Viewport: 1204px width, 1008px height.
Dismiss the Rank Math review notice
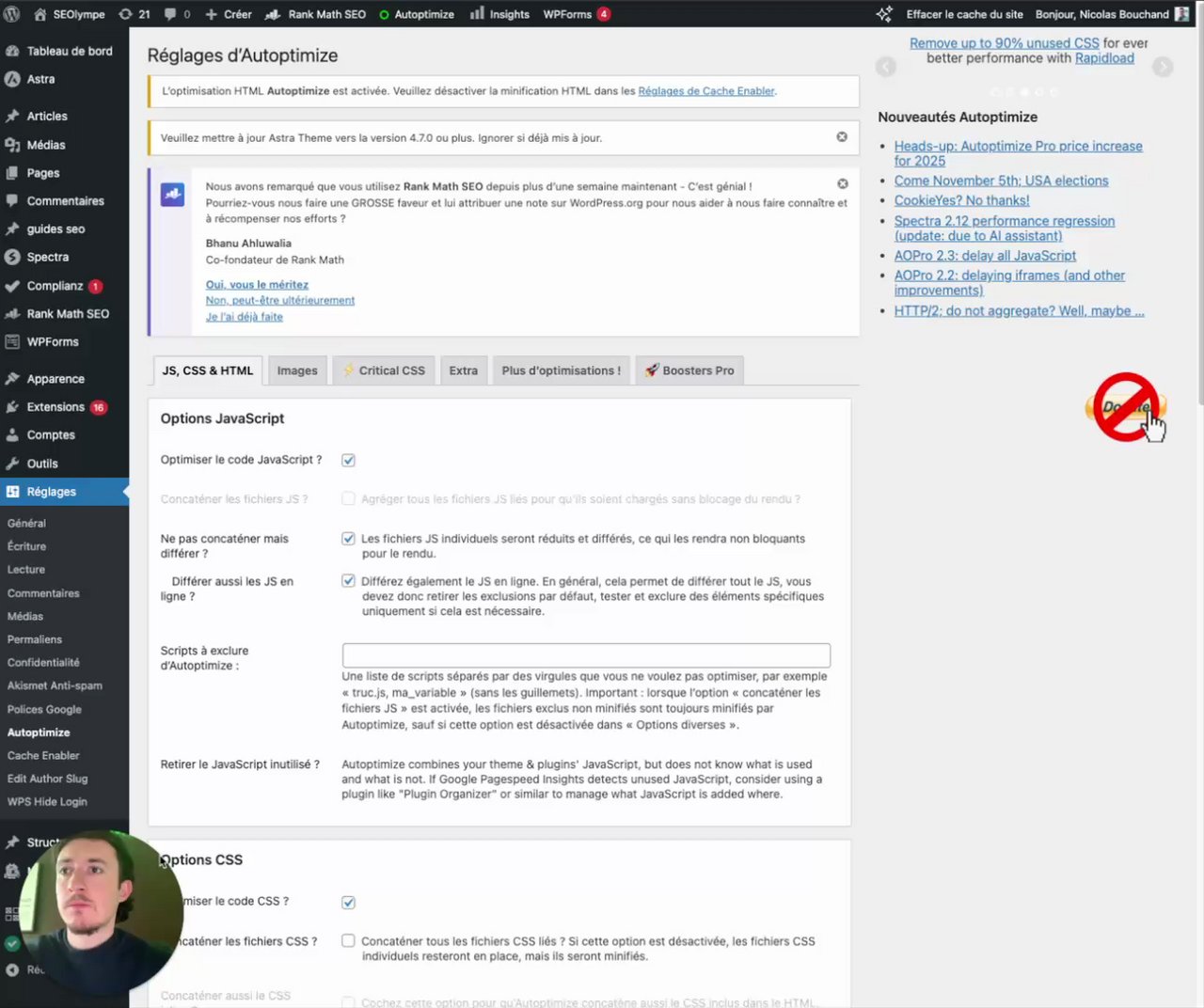843,184
